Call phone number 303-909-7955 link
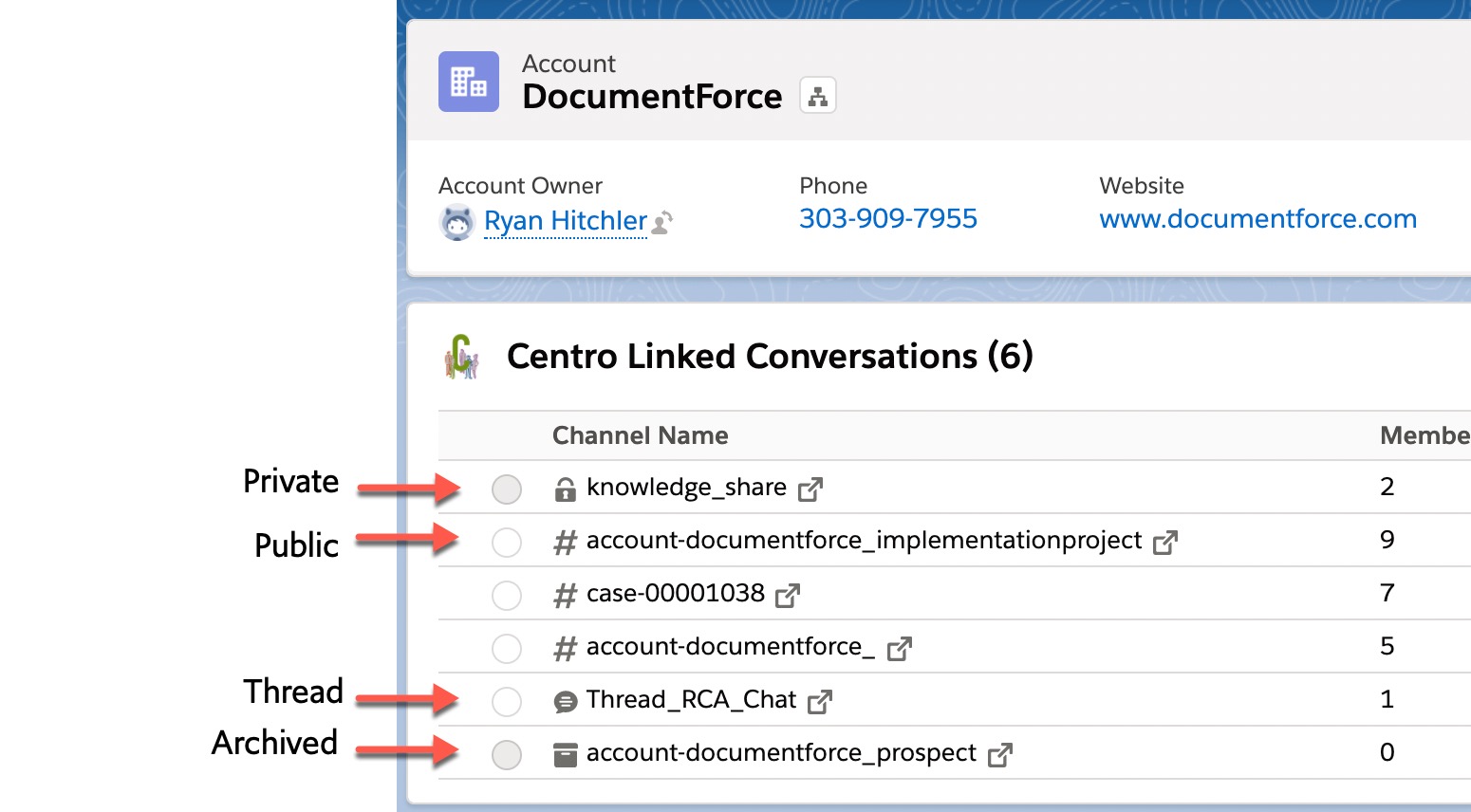Image resolution: width=1471 pixels, height=812 pixels. pos(888,219)
